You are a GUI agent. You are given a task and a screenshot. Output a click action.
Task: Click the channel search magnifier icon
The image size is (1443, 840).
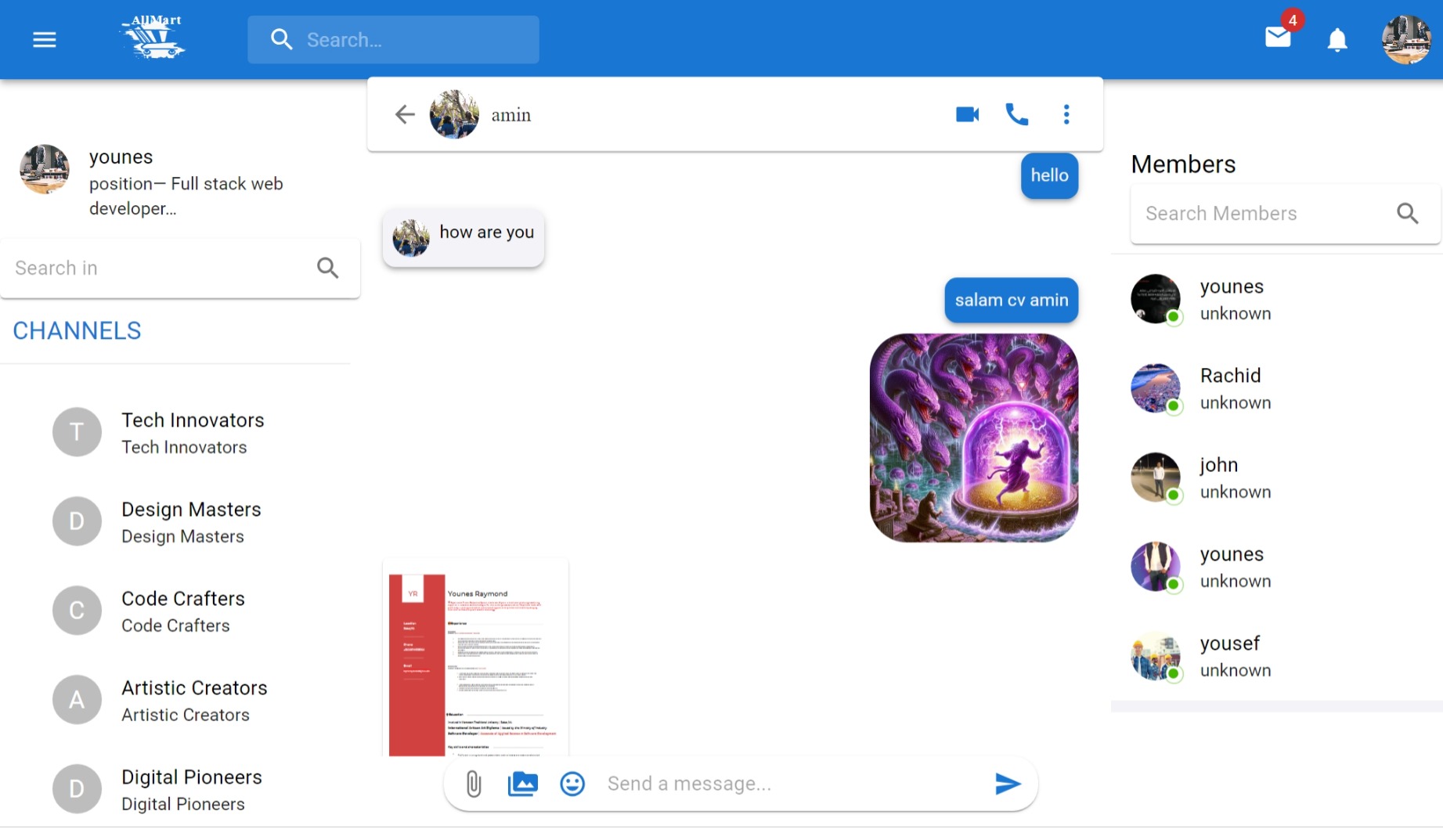(328, 268)
